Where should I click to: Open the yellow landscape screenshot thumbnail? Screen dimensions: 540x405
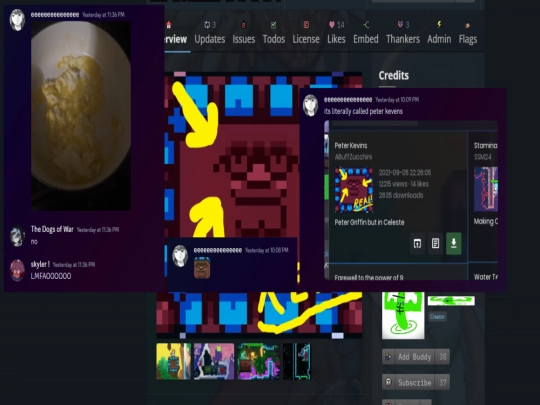[x=174, y=361]
